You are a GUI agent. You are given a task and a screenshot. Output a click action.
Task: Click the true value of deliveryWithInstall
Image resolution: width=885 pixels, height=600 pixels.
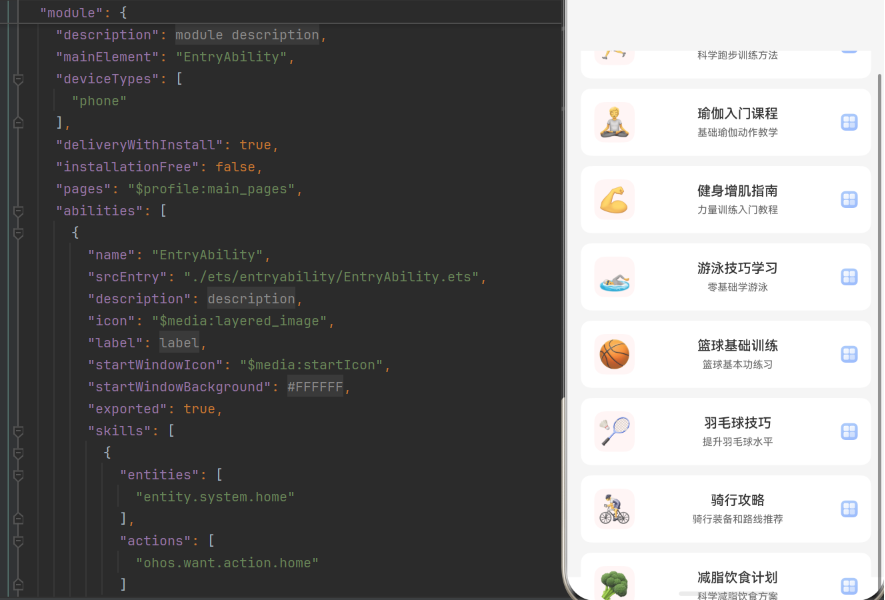click(x=255, y=145)
